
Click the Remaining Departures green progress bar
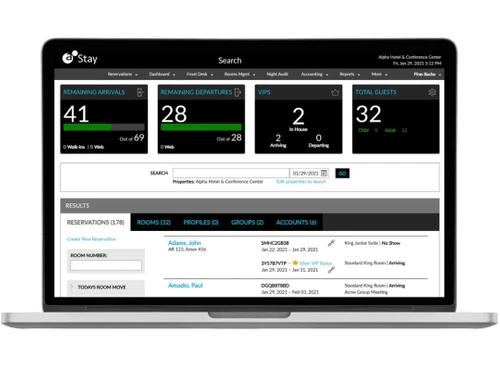pyautogui.click(x=201, y=127)
